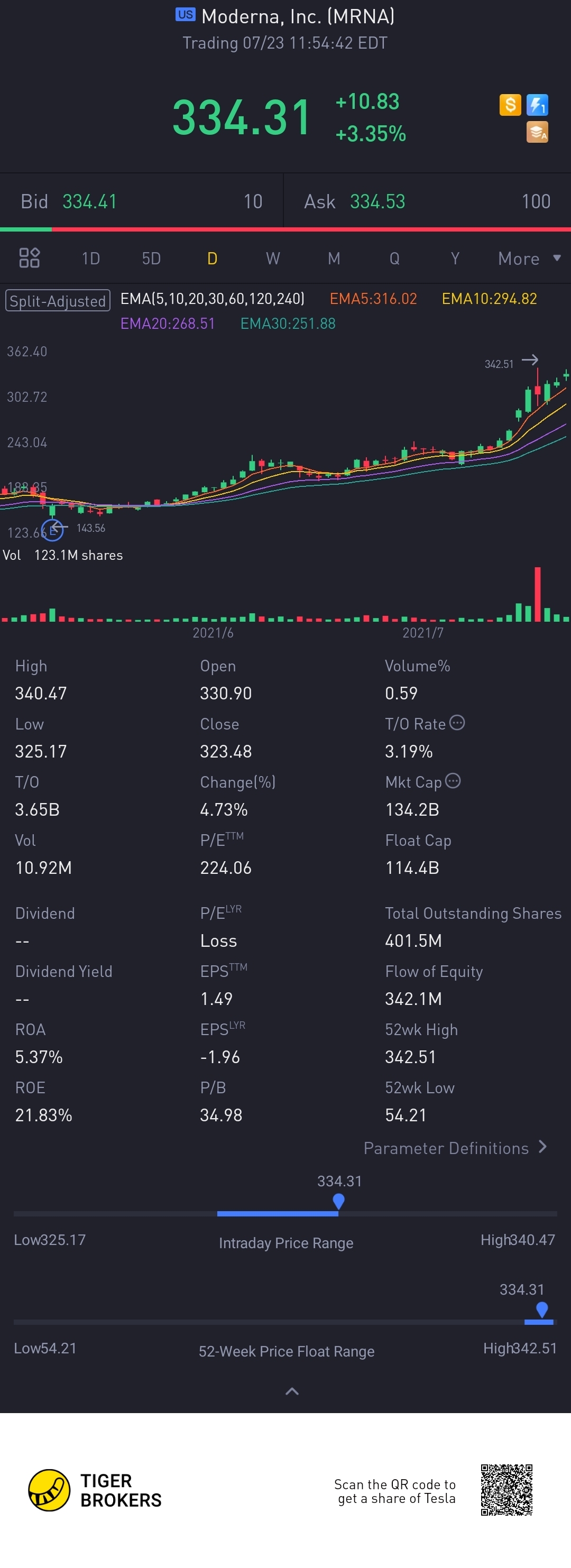This screenshot has width=571, height=1568.
Task: Tap the circled E earnings marker on chart
Action: click(x=52, y=530)
